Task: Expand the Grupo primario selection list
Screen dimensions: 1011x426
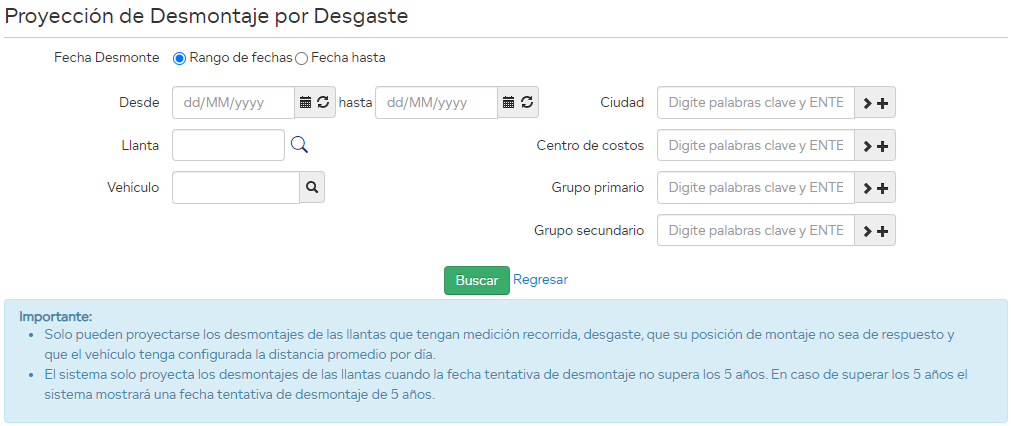Action: [875, 188]
